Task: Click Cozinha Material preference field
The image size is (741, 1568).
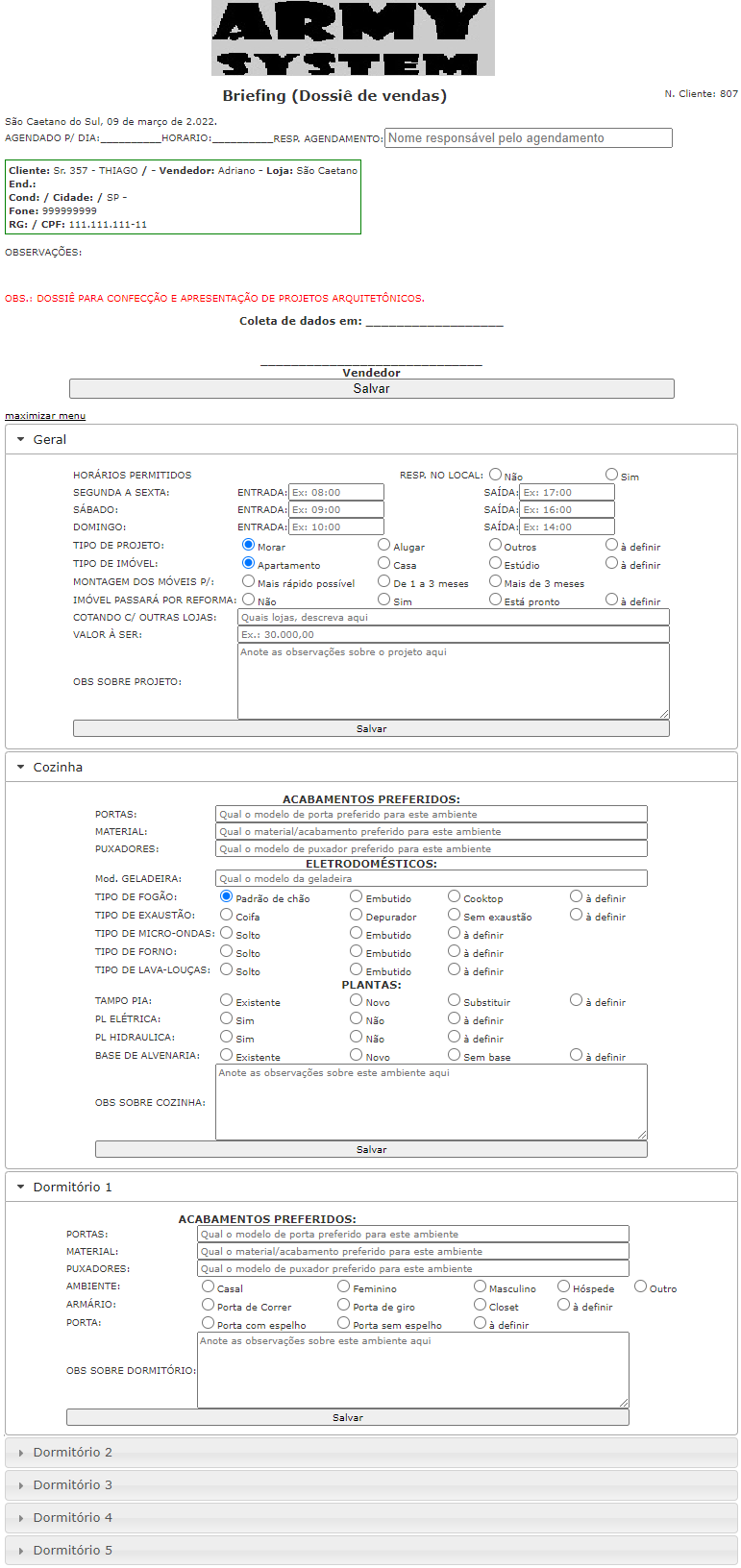Action: 432,831
